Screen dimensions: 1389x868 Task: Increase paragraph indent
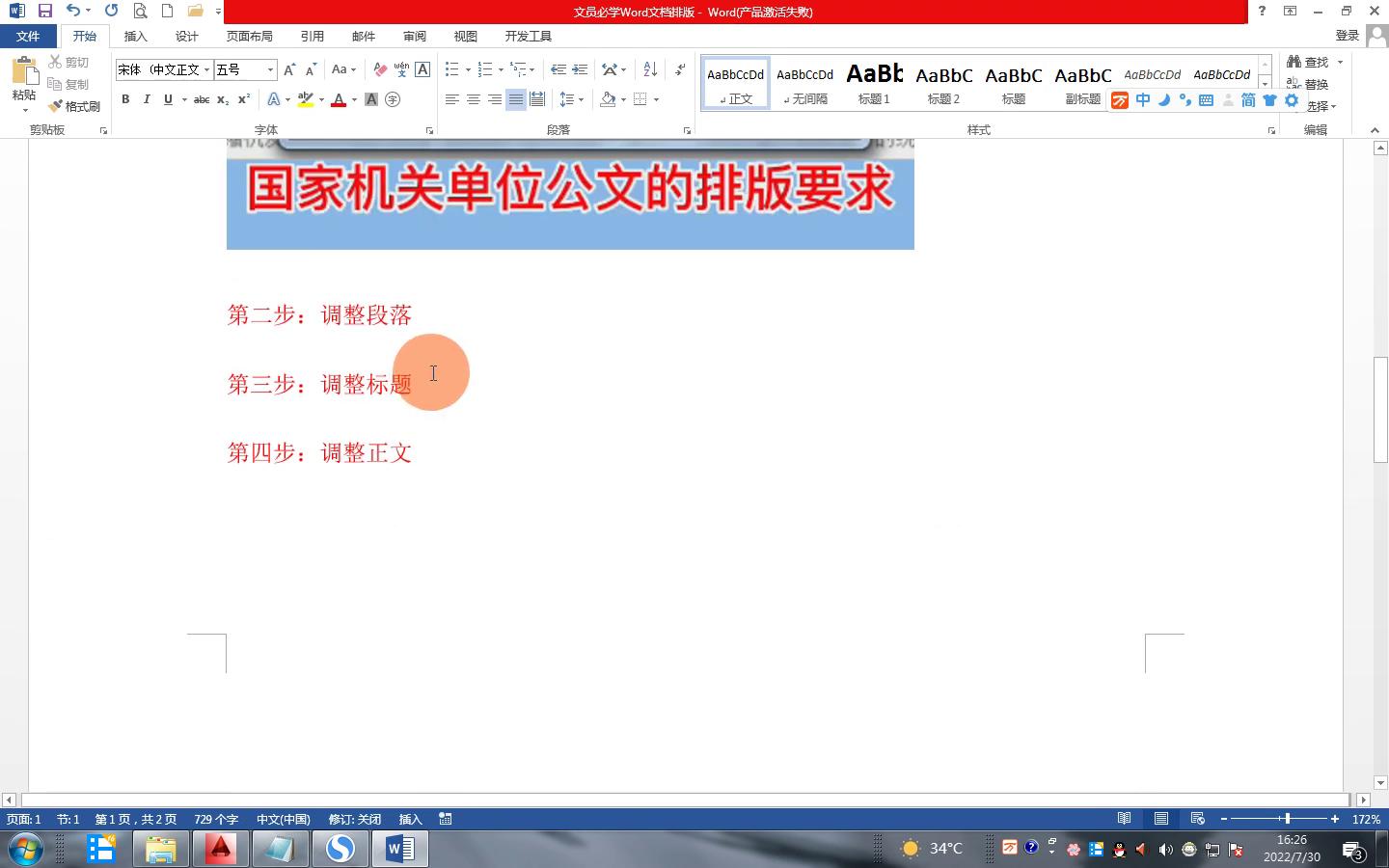[580, 69]
